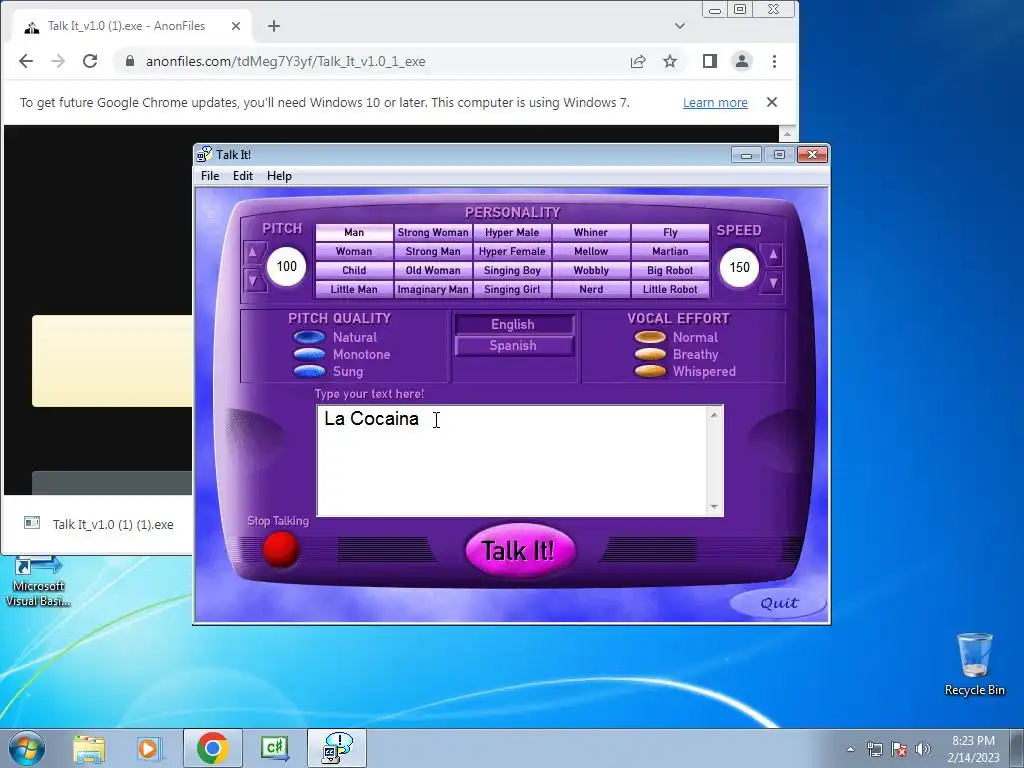This screenshot has height=768, width=1024.
Task: Open the File menu in Talk It!
Action: pyautogui.click(x=210, y=176)
